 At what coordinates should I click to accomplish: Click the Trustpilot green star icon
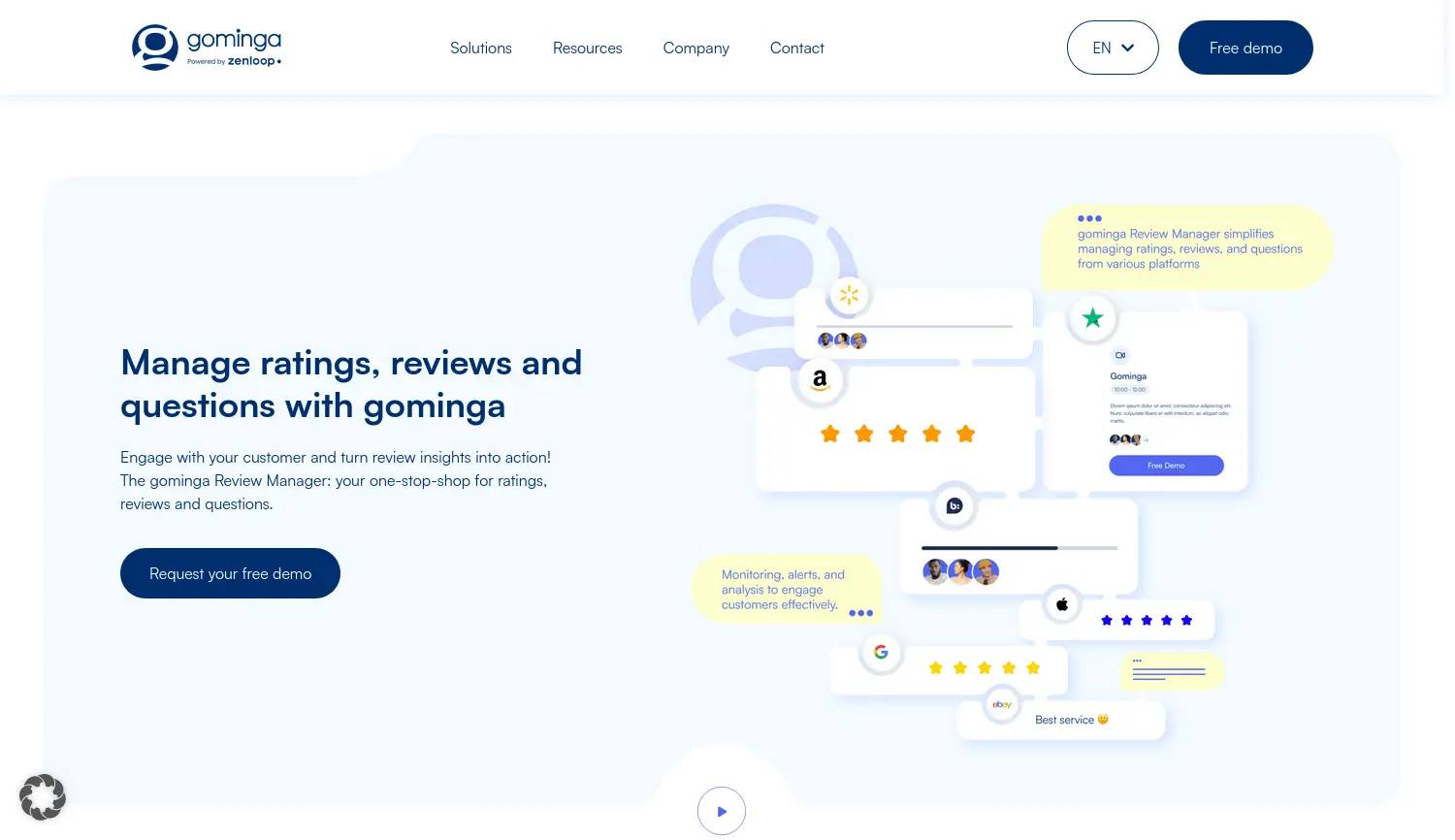pos(1093,318)
